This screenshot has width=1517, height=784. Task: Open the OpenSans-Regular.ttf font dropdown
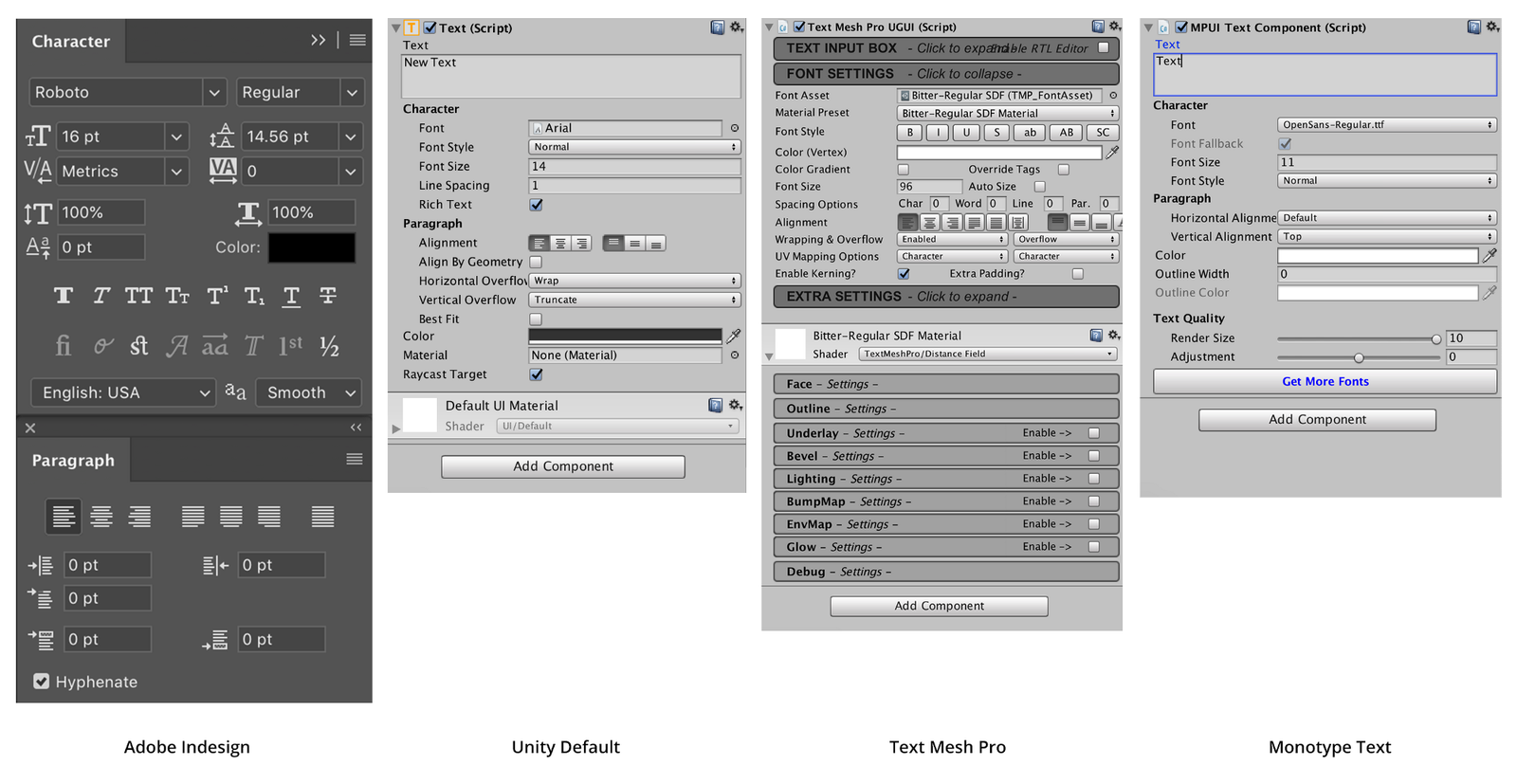pyautogui.click(x=1387, y=124)
